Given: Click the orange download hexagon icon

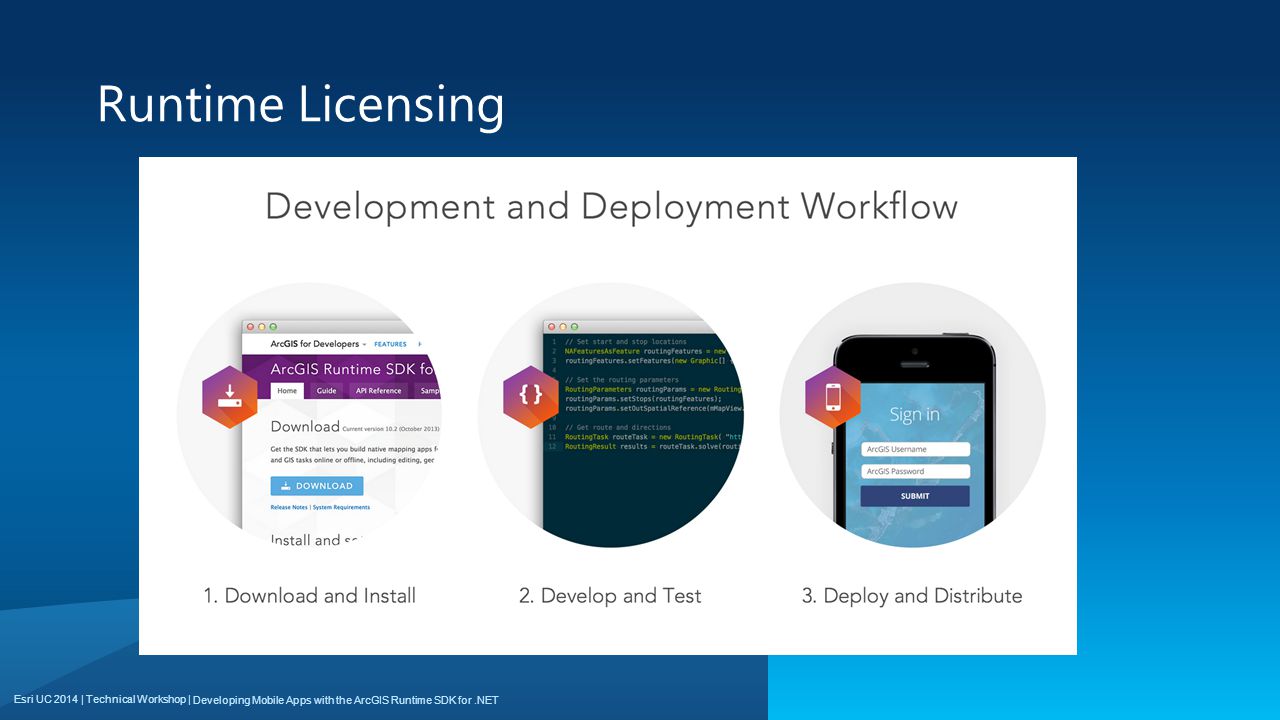Looking at the screenshot, I should 230,397.
